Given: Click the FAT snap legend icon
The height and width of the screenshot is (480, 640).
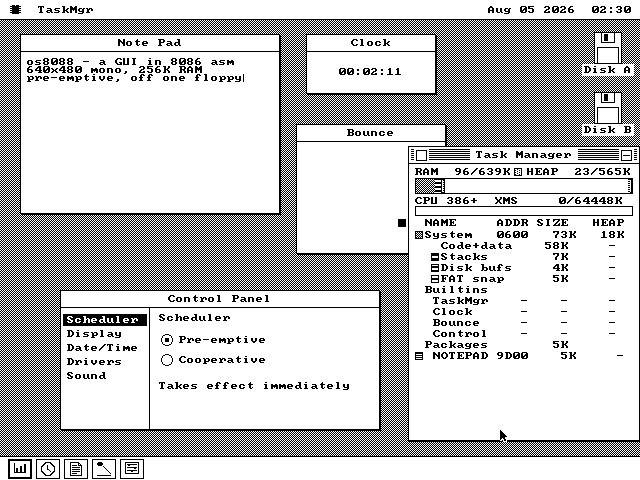Looking at the screenshot, I should pos(435,279).
